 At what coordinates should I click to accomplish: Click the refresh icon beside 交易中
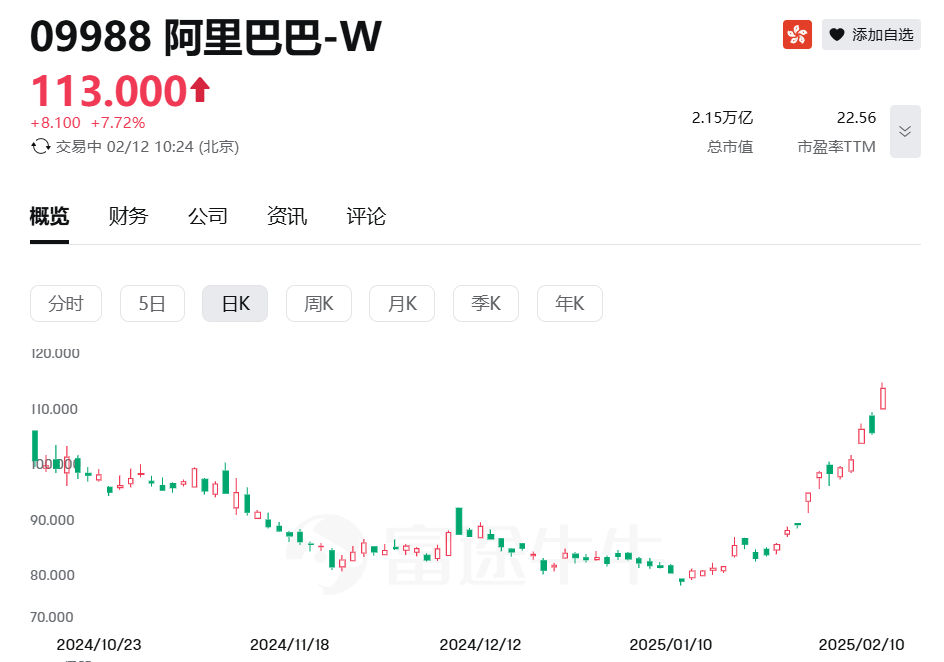[x=41, y=146]
